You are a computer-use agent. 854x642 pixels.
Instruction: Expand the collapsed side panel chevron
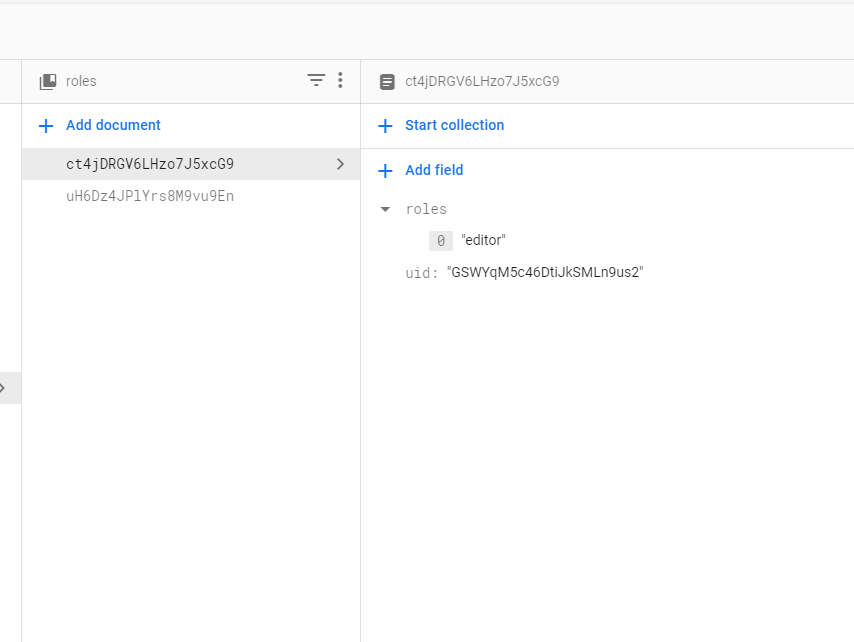coord(3,388)
